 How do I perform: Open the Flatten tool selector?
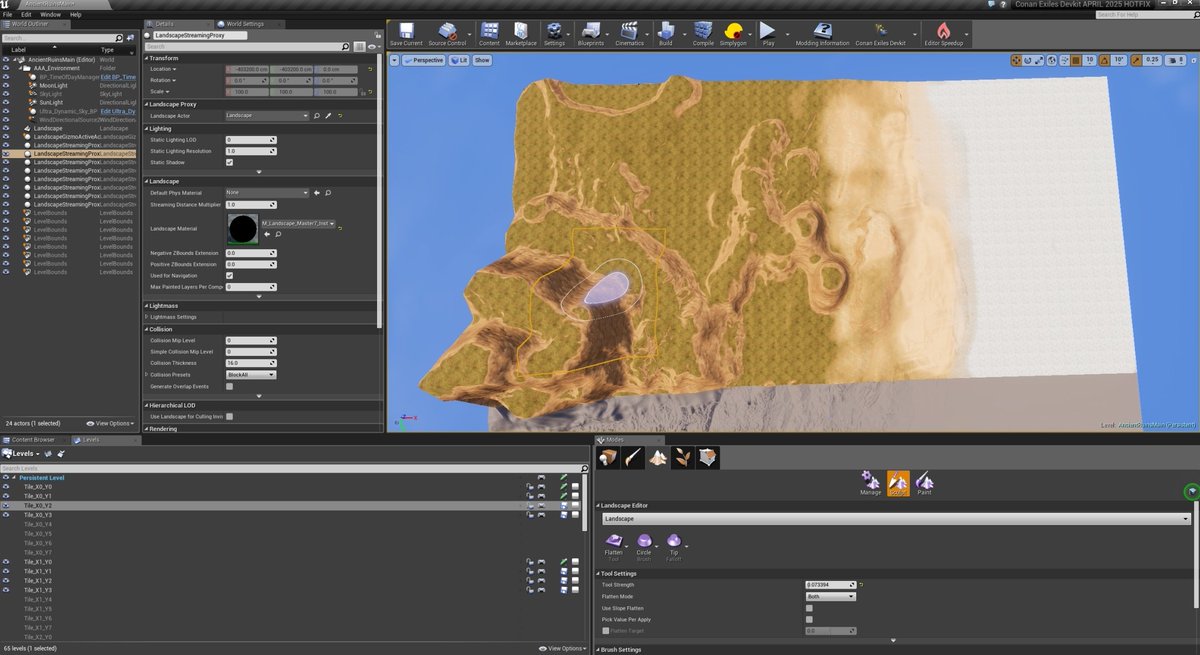[x=614, y=546]
